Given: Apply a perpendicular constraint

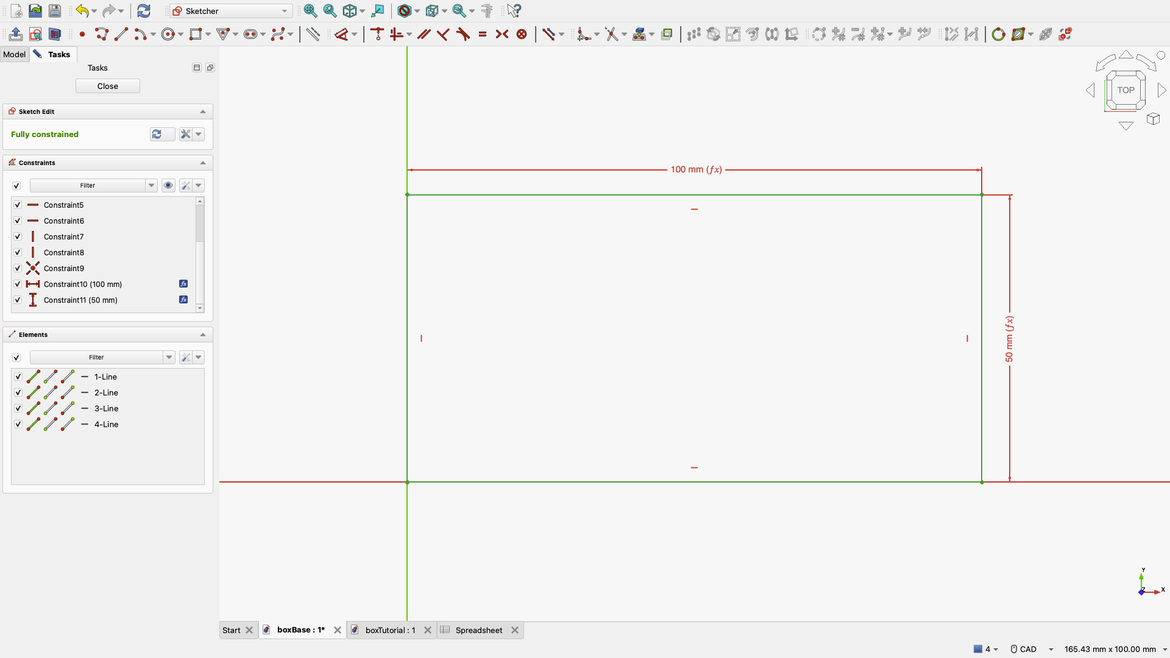Looking at the screenshot, I should (442, 33).
